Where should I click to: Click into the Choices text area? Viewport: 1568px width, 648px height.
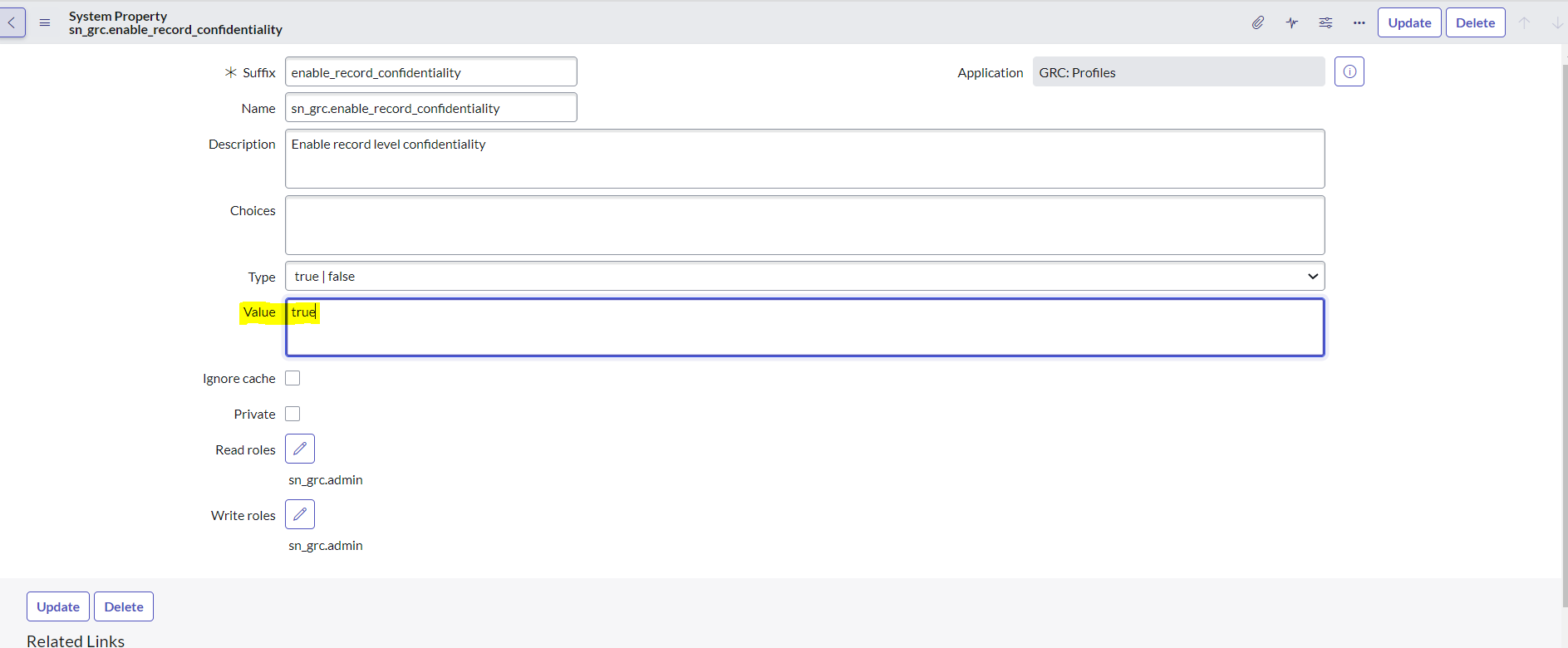[804, 225]
